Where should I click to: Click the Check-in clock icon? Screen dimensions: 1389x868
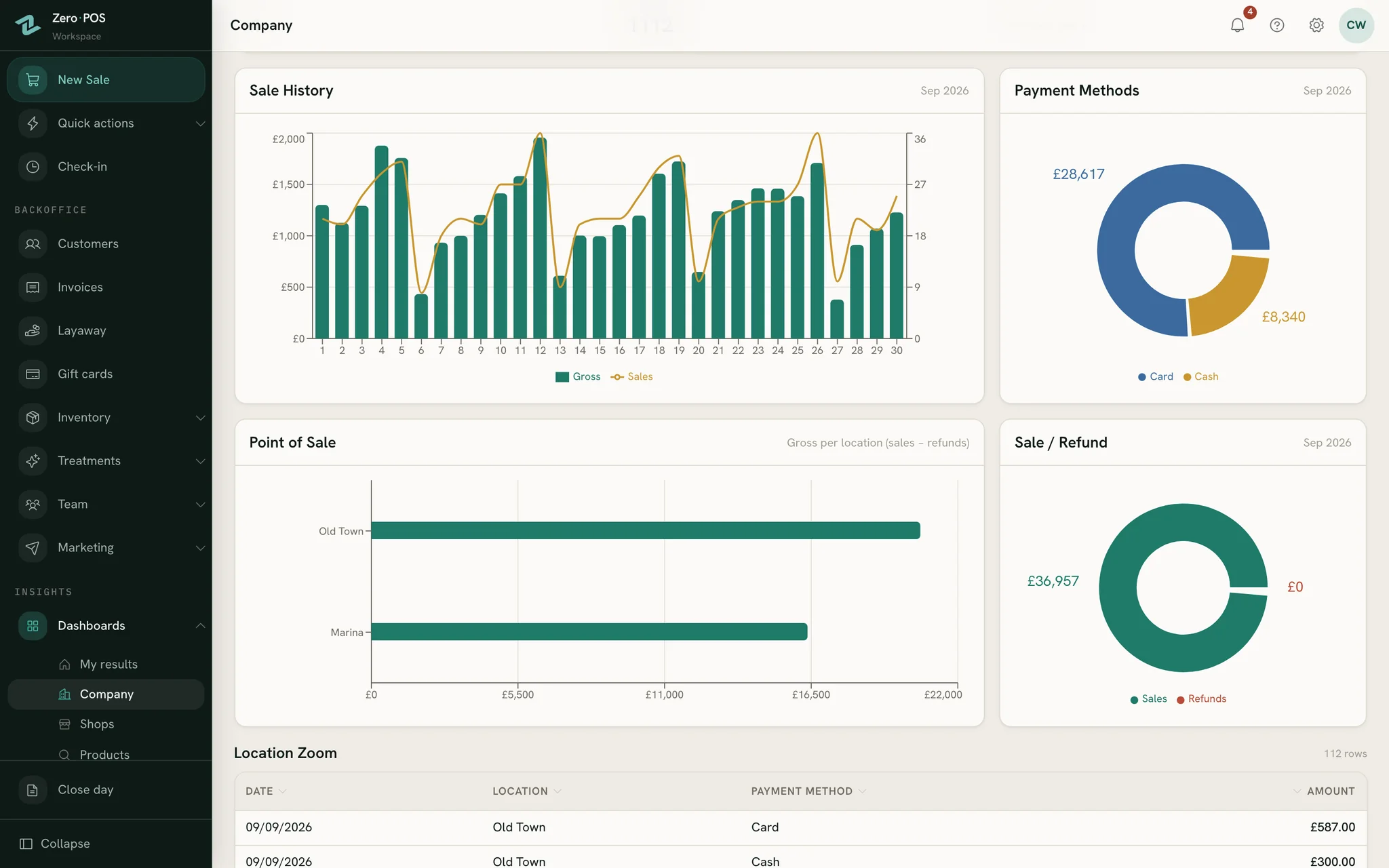[x=33, y=167]
